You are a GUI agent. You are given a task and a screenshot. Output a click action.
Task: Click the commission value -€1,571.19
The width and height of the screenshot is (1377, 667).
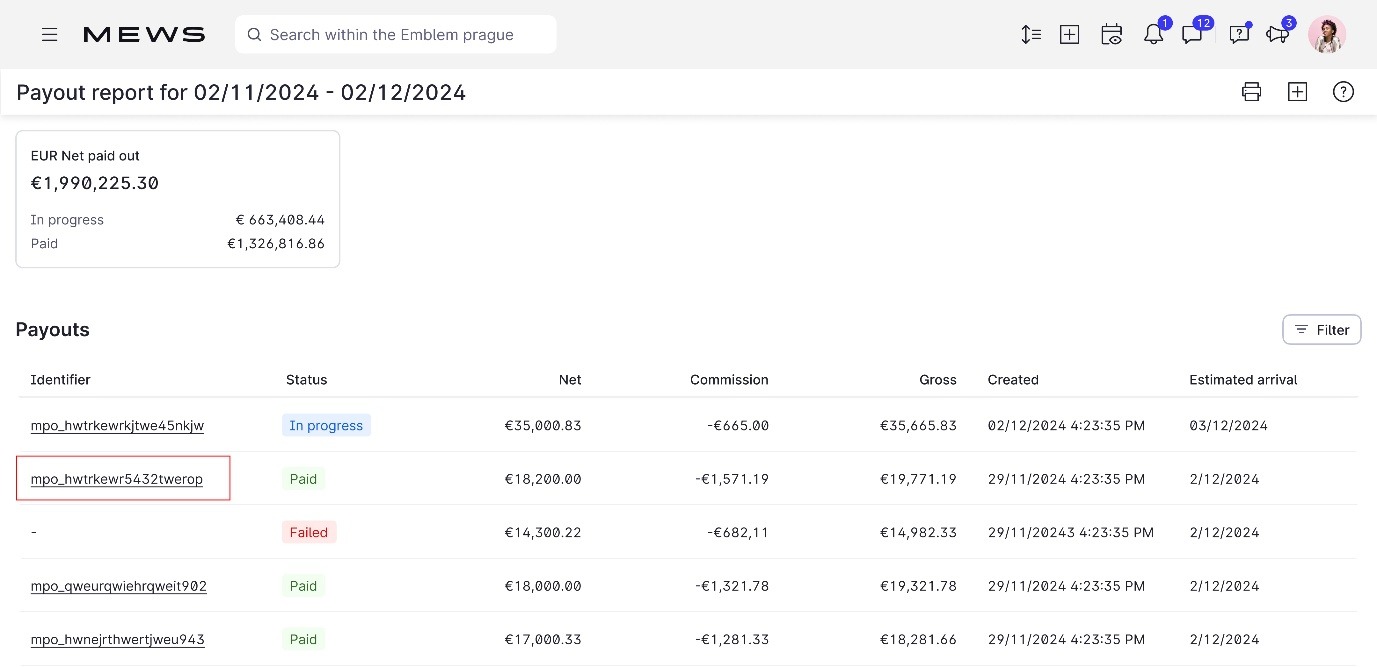732,479
